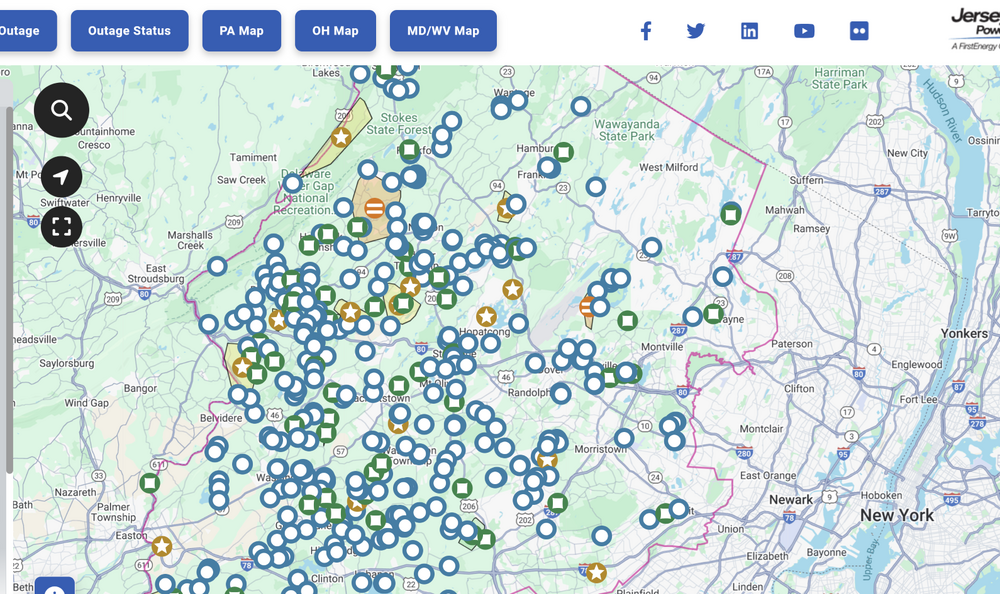This screenshot has height=594, width=1000.
Task: Select blue circle marker near East Stroudsburg
Action: click(217, 266)
